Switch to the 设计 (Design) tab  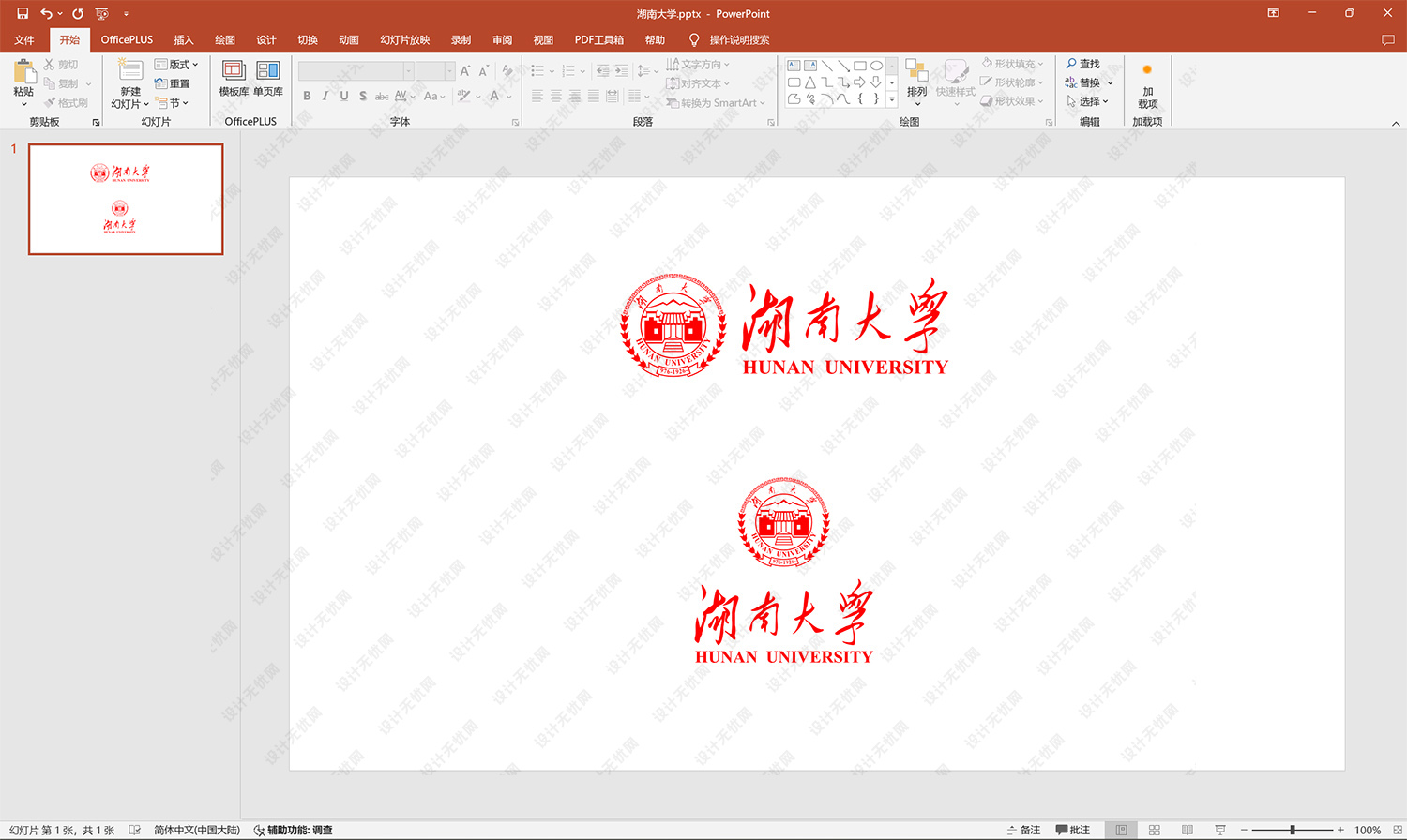click(x=266, y=40)
